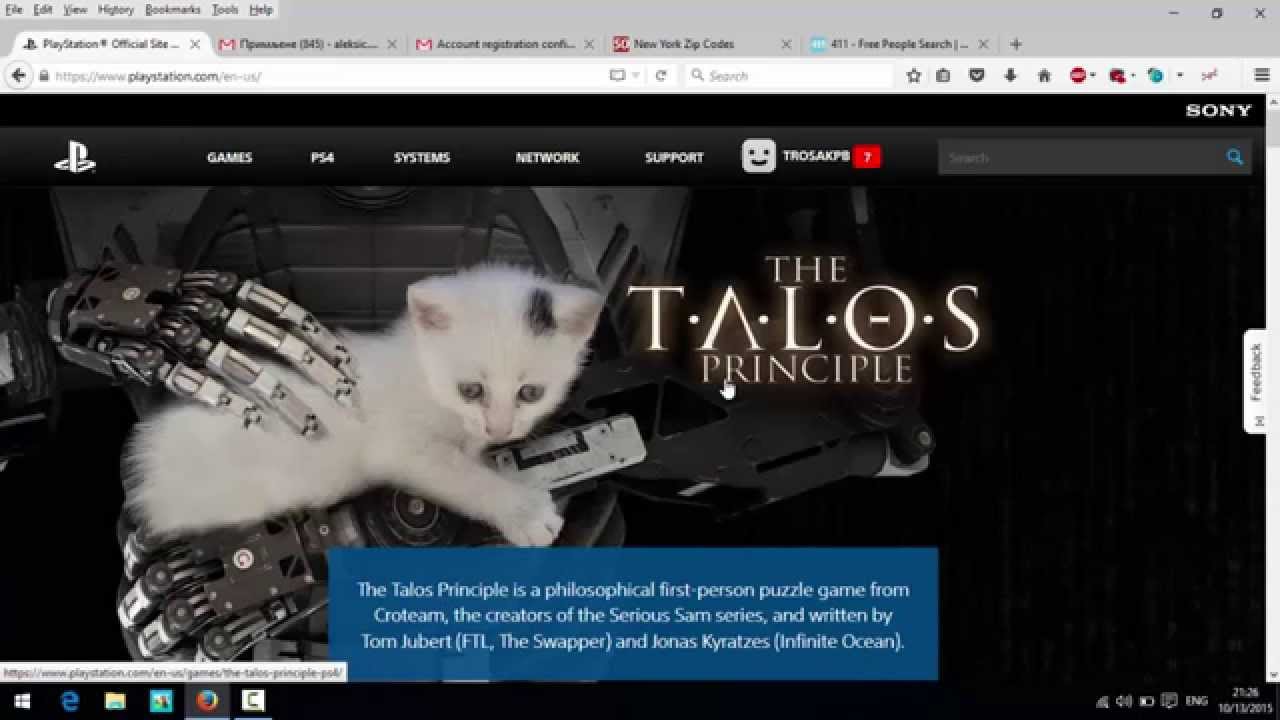Screen dimensions: 1280x720
Task: Click the Firefox back arrow button
Action: point(18,75)
